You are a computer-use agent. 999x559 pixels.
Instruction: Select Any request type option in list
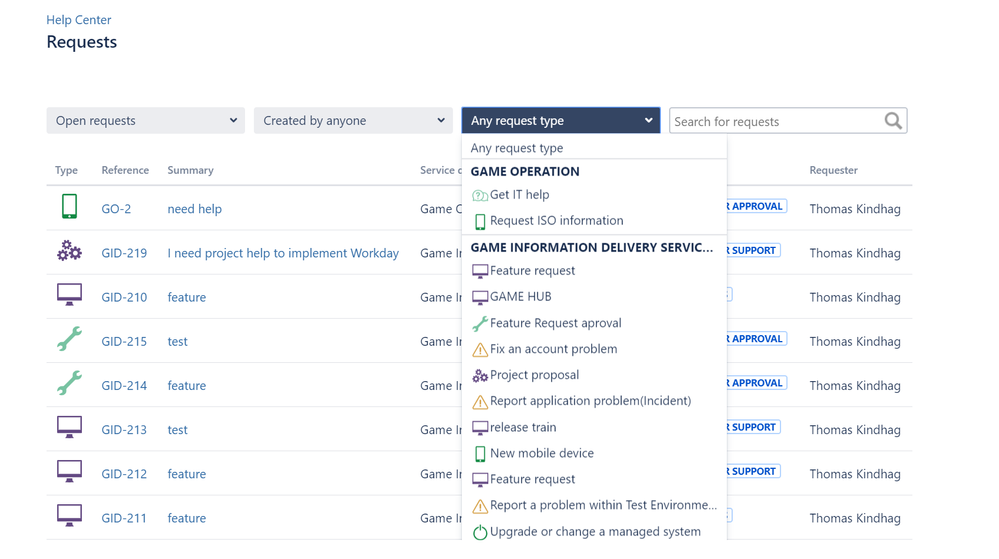594,148
